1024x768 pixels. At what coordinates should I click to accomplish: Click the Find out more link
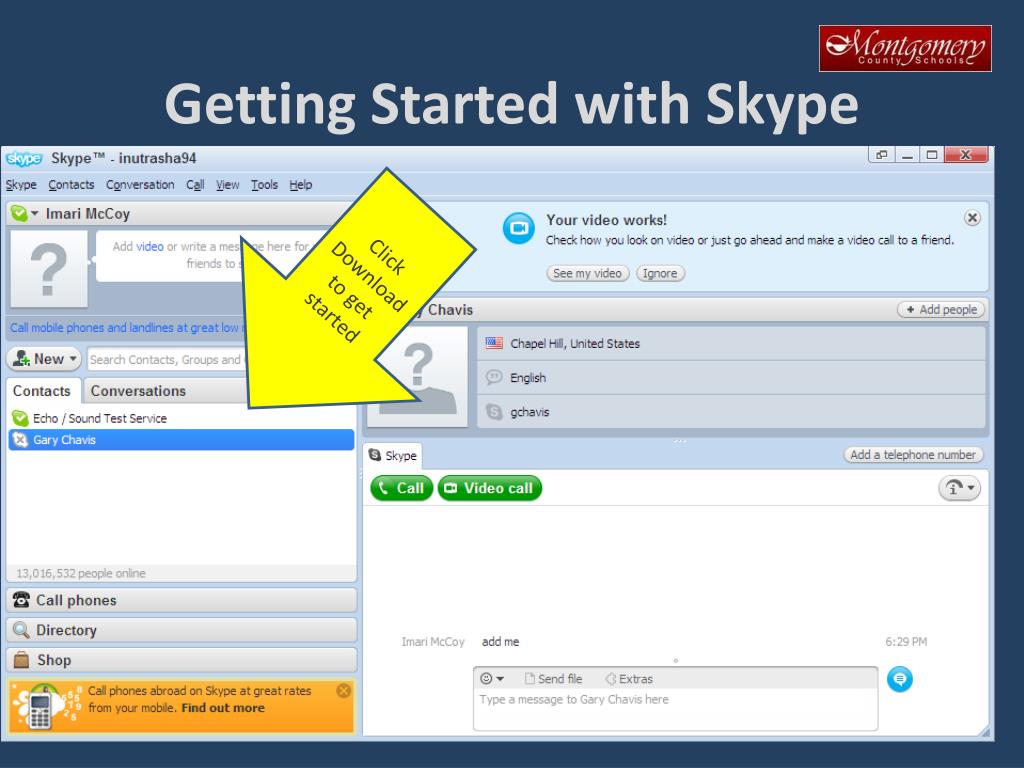[223, 708]
